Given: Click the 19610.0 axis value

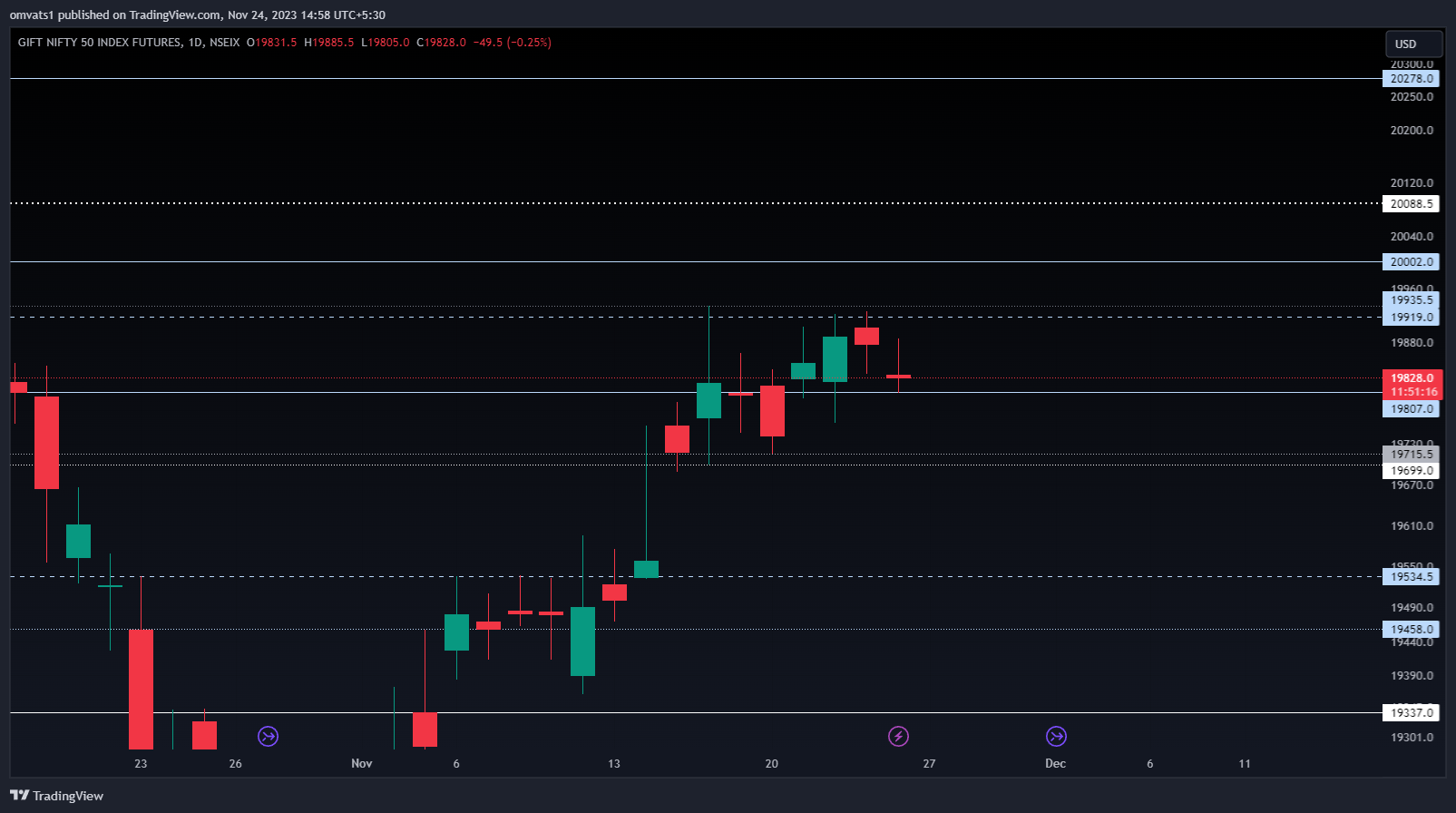Looking at the screenshot, I should coord(1412,526).
